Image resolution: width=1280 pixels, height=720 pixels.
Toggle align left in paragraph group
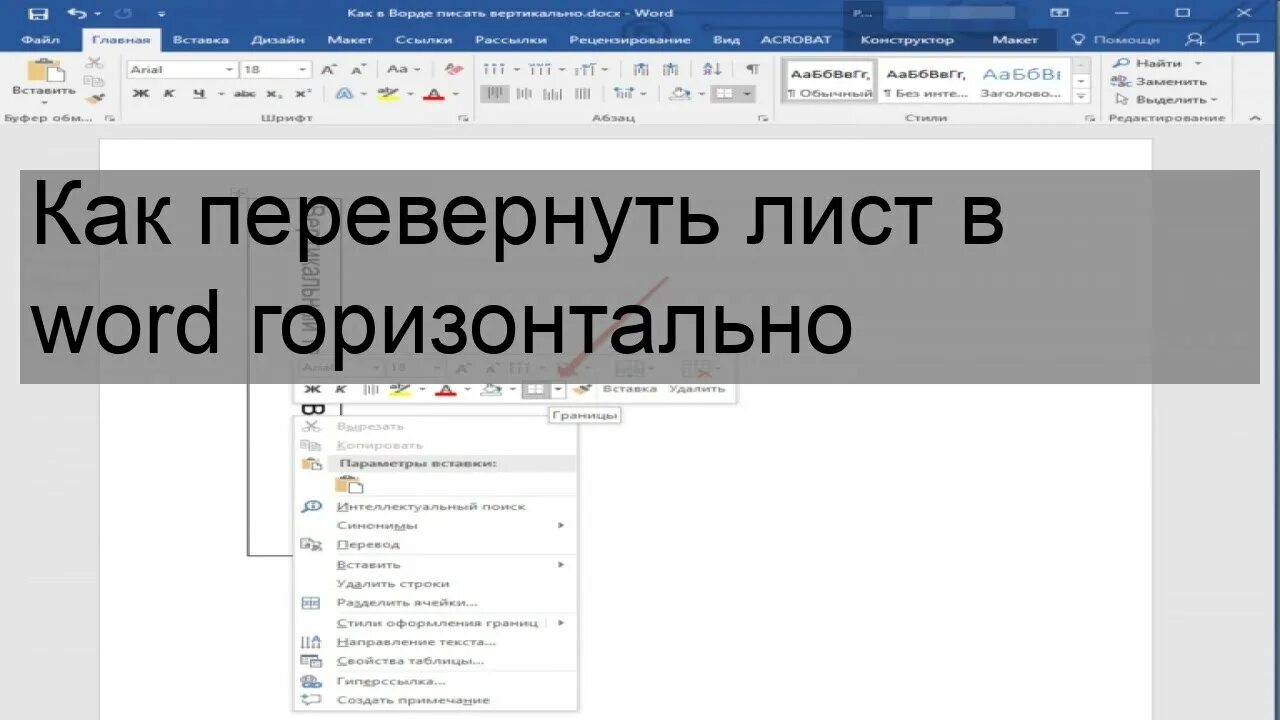(x=495, y=94)
